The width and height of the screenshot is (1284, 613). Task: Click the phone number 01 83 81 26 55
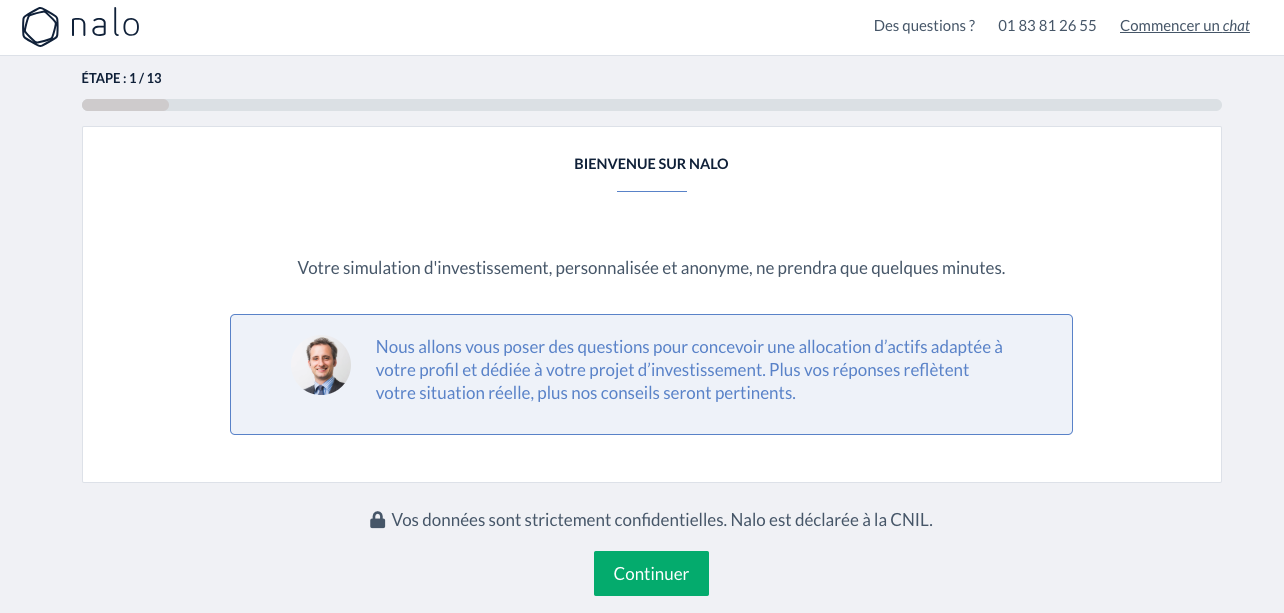click(x=1047, y=26)
